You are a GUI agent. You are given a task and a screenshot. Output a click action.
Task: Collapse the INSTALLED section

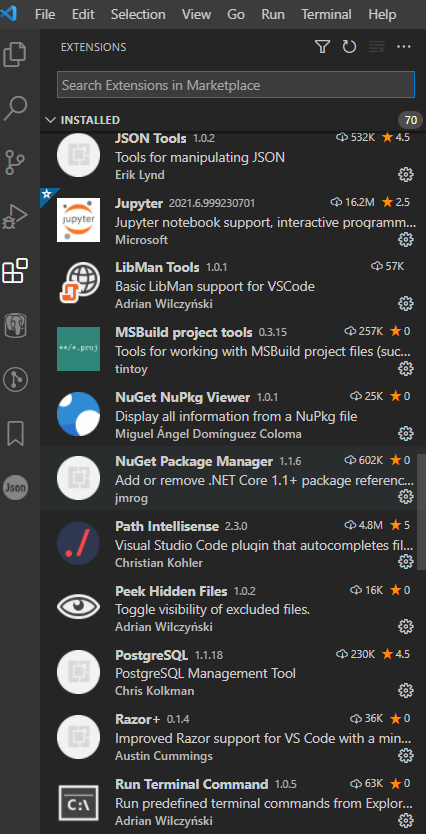pos(51,120)
